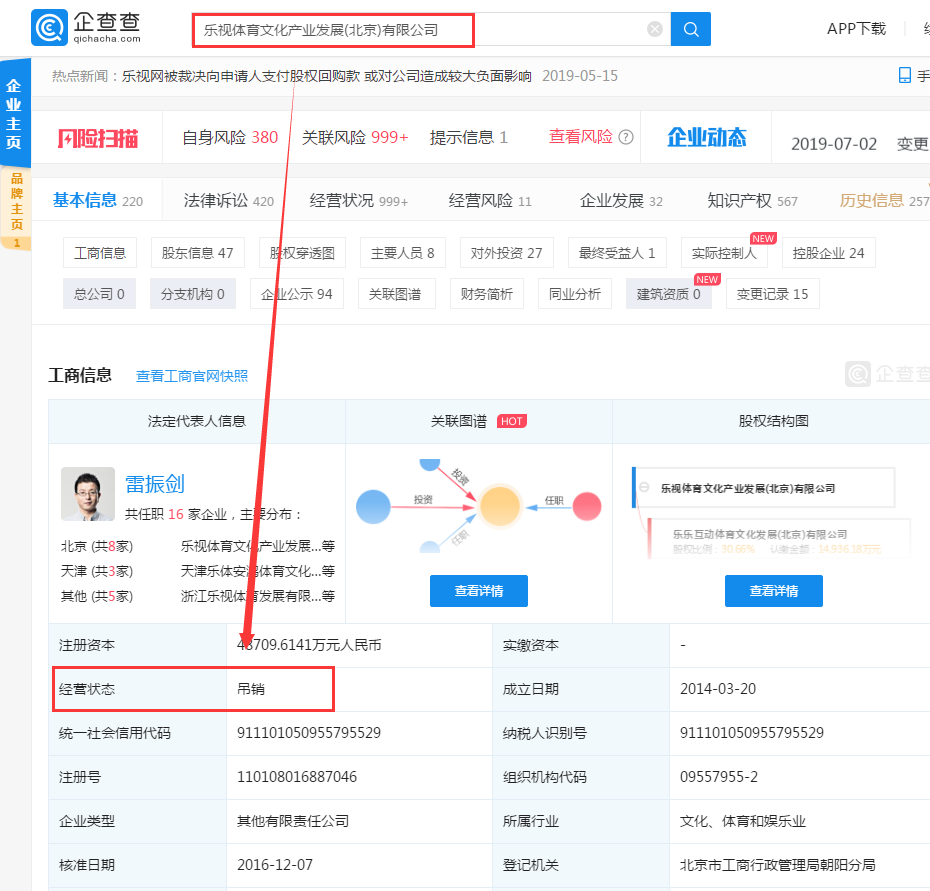Image resolution: width=930 pixels, height=891 pixels.
Task: Click 组织机构代码 value 09557955-2
Action: [x=718, y=777]
